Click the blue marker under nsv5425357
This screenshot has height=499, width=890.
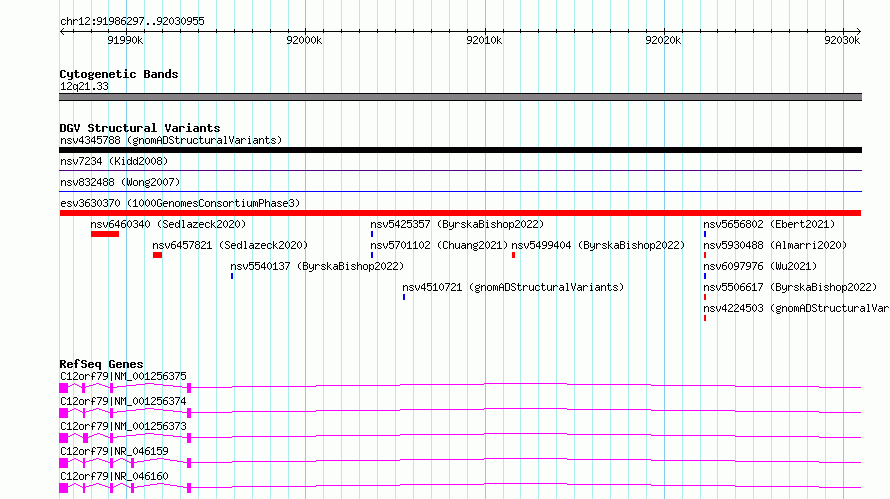(x=372, y=234)
